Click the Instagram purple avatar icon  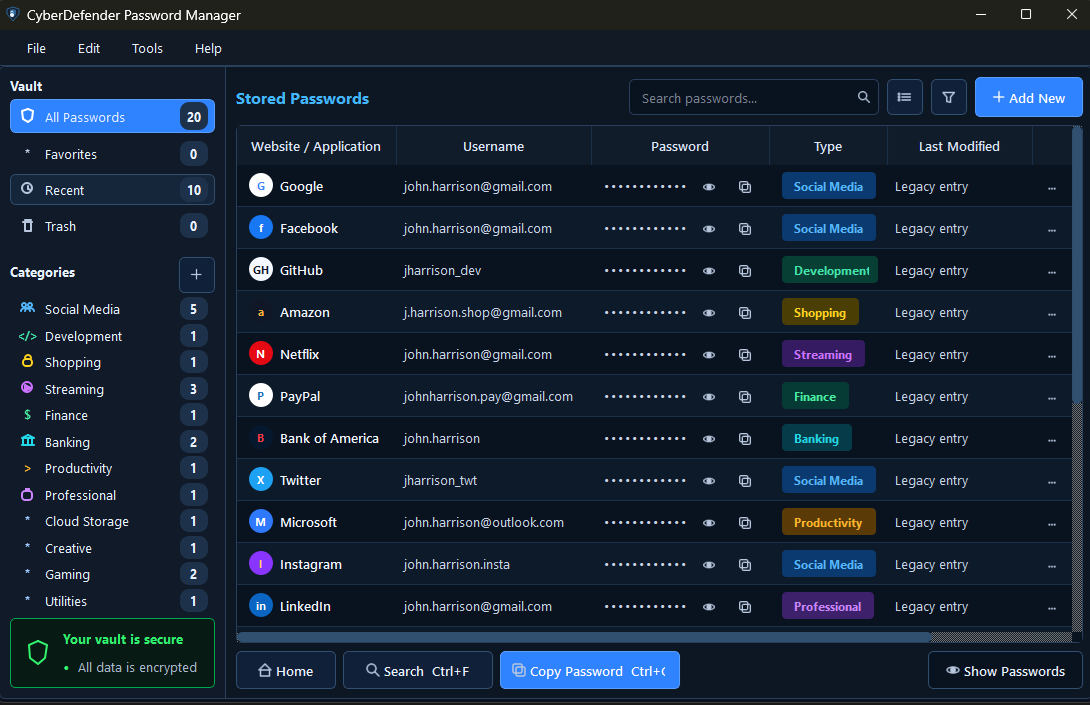pos(261,564)
